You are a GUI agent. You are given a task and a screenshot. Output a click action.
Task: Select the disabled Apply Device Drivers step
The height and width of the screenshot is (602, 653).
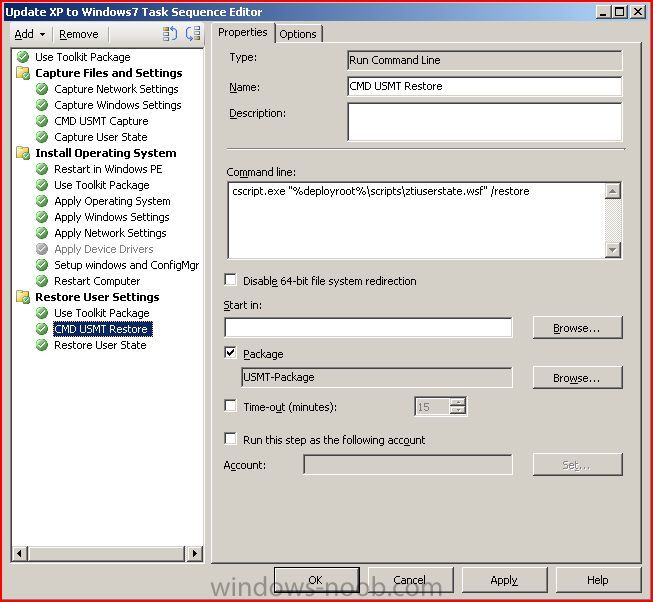coord(104,249)
